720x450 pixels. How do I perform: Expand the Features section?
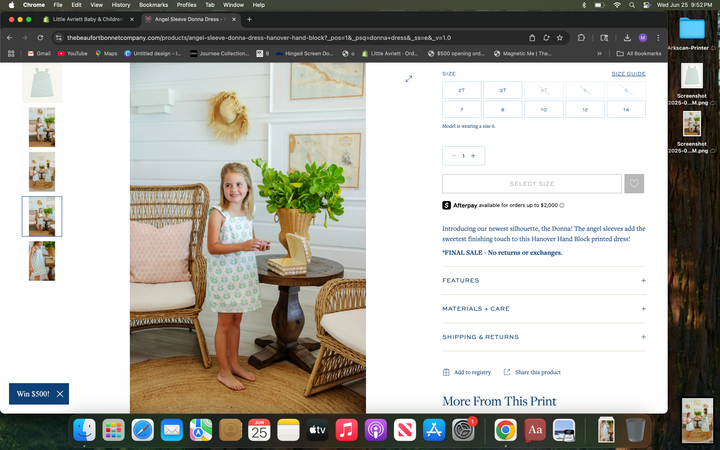643,281
